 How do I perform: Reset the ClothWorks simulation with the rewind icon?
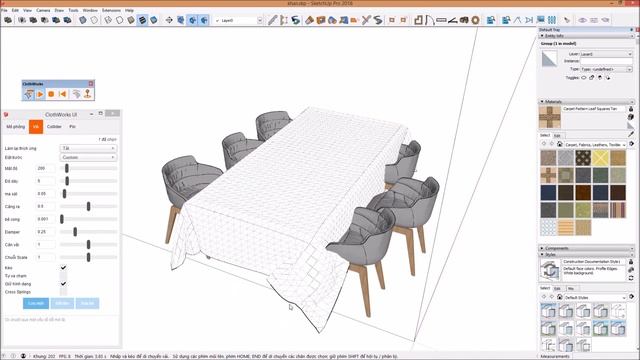pyautogui.click(x=62, y=94)
